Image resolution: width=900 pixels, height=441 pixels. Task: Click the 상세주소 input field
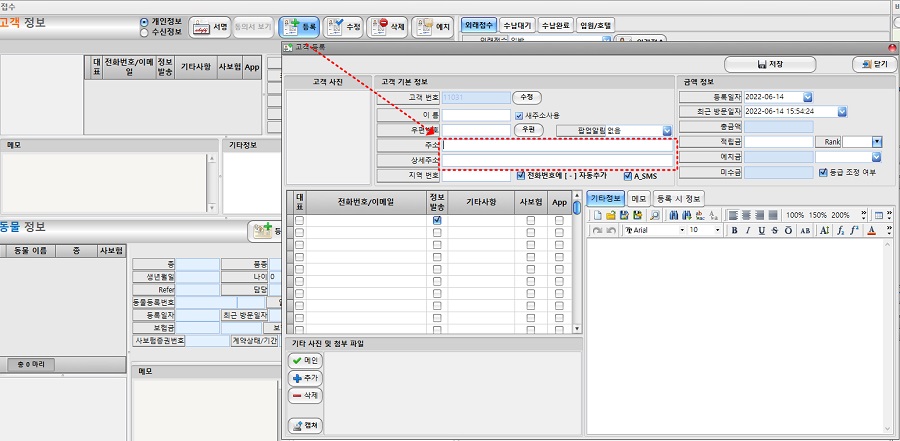point(557,160)
